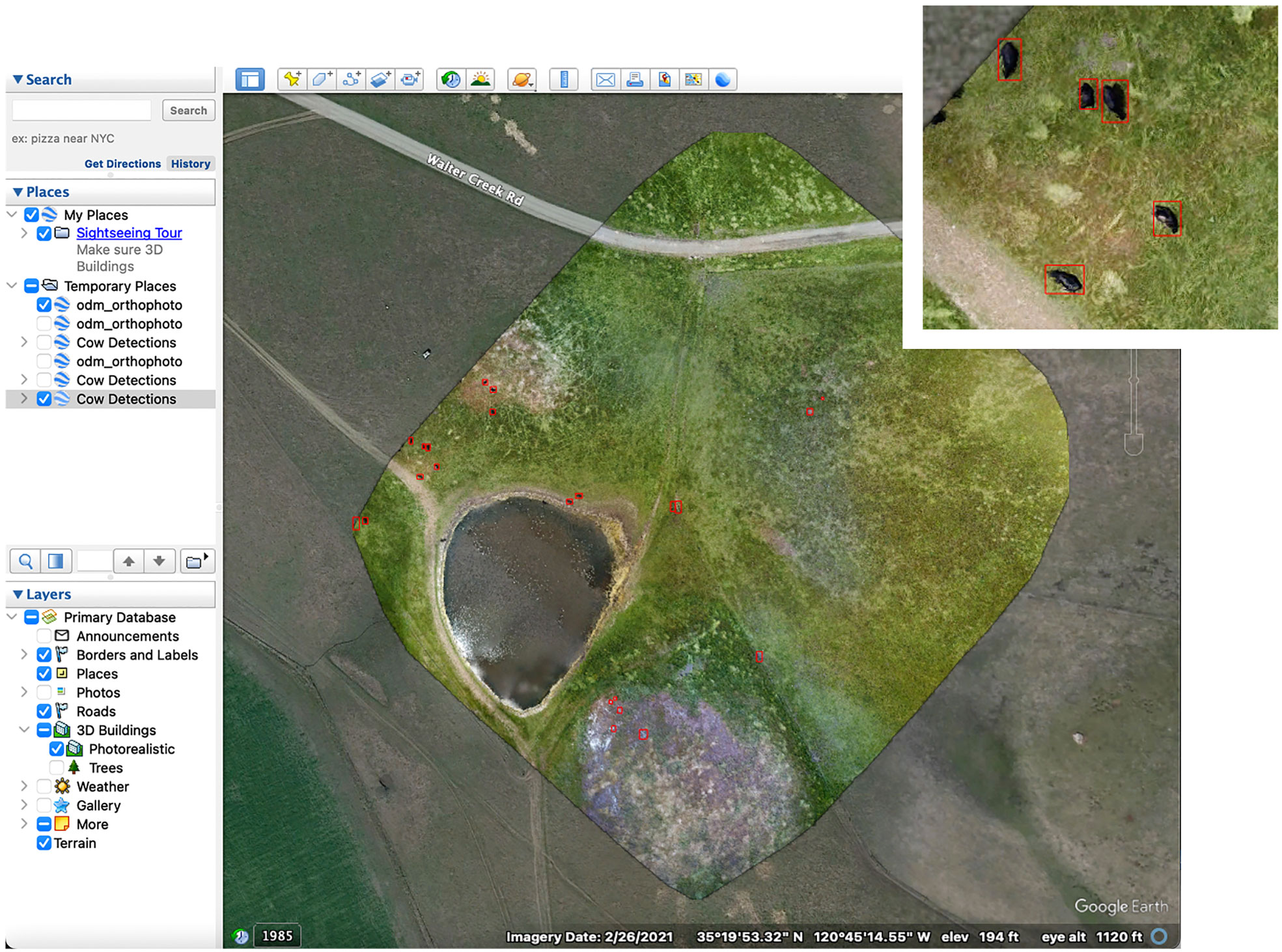Click the Email envelope icon
This screenshot has width=1282, height=952.
tap(606, 79)
